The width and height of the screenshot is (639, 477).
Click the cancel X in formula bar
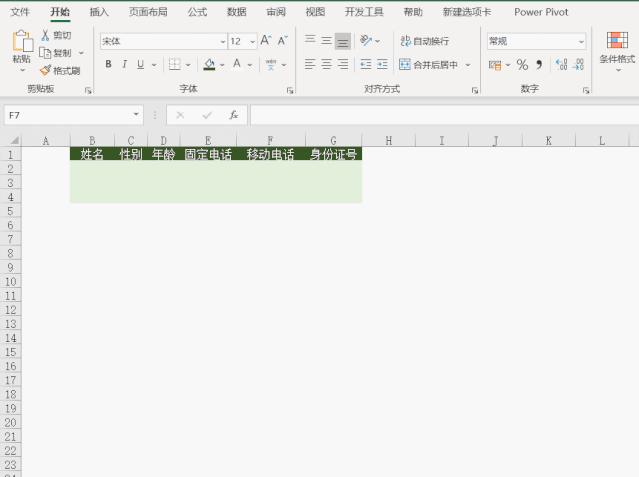[x=180, y=115]
